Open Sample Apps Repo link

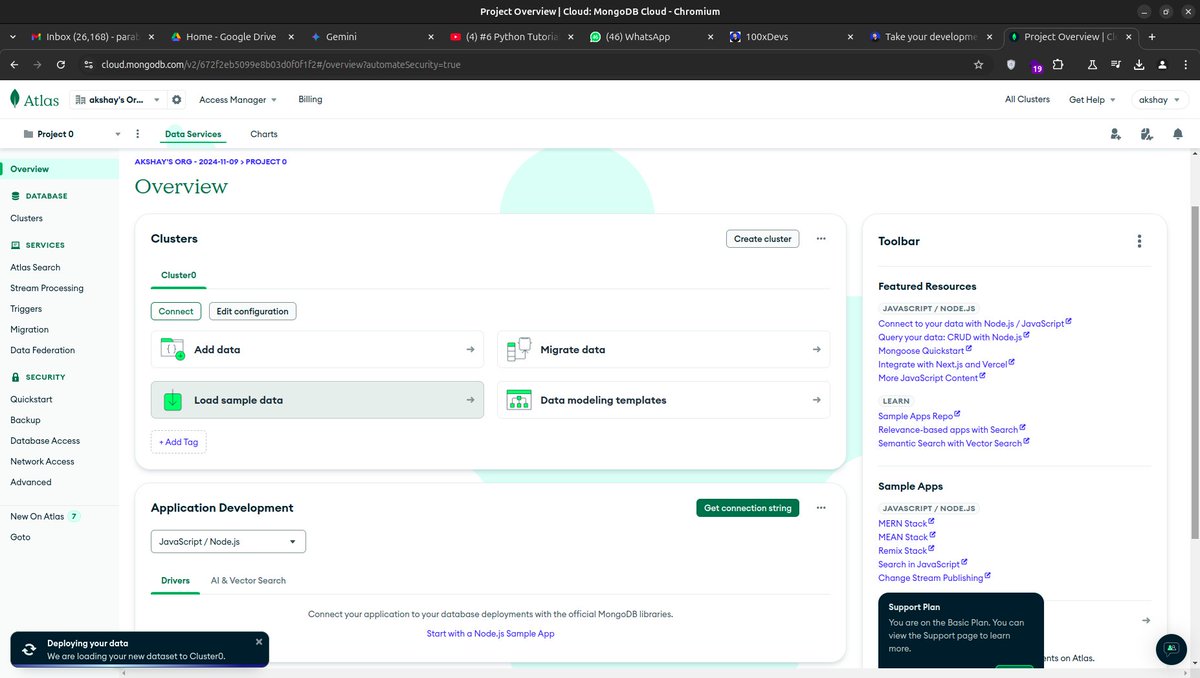tap(919, 416)
